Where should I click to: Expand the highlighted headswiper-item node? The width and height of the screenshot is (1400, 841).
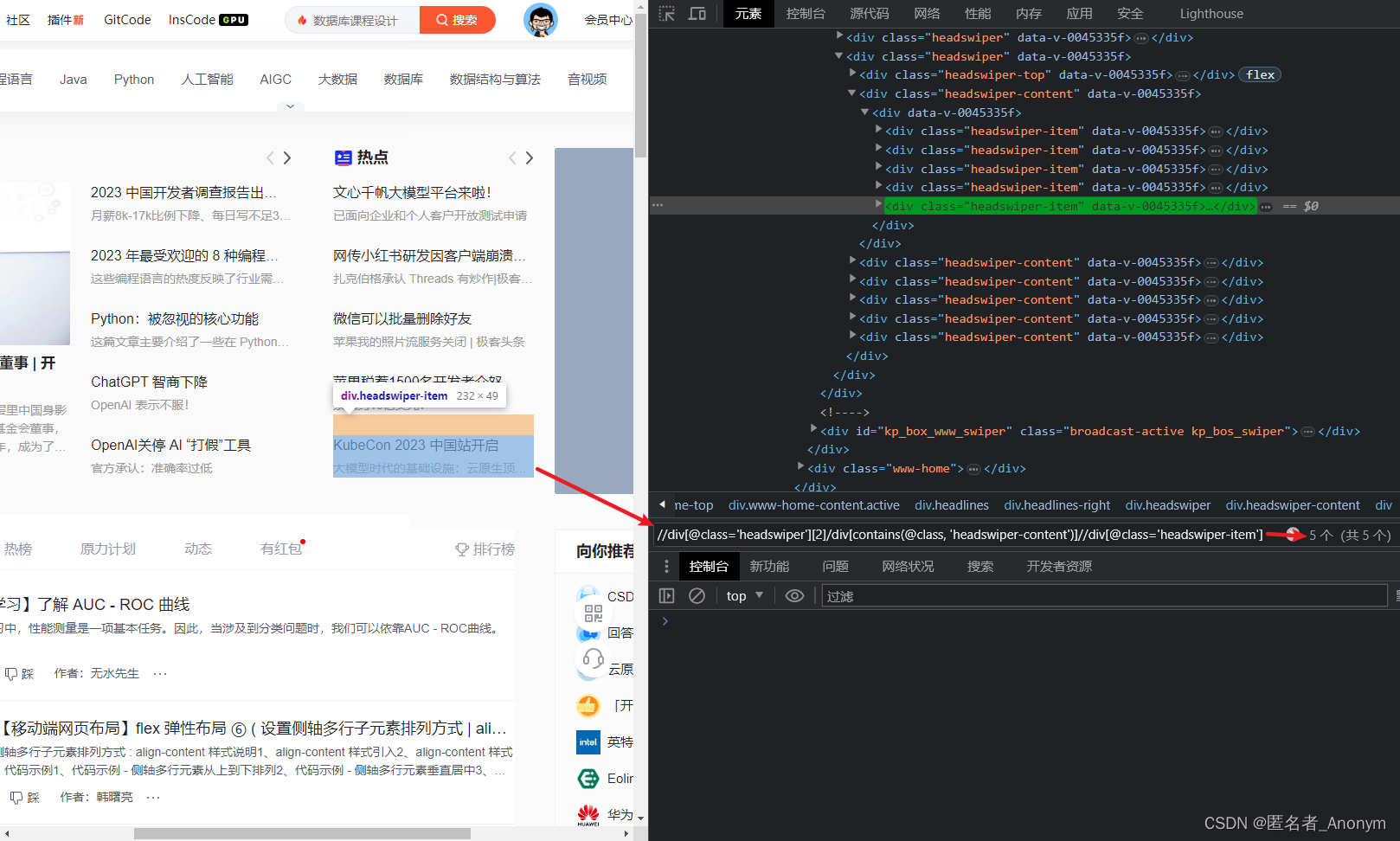[878, 206]
